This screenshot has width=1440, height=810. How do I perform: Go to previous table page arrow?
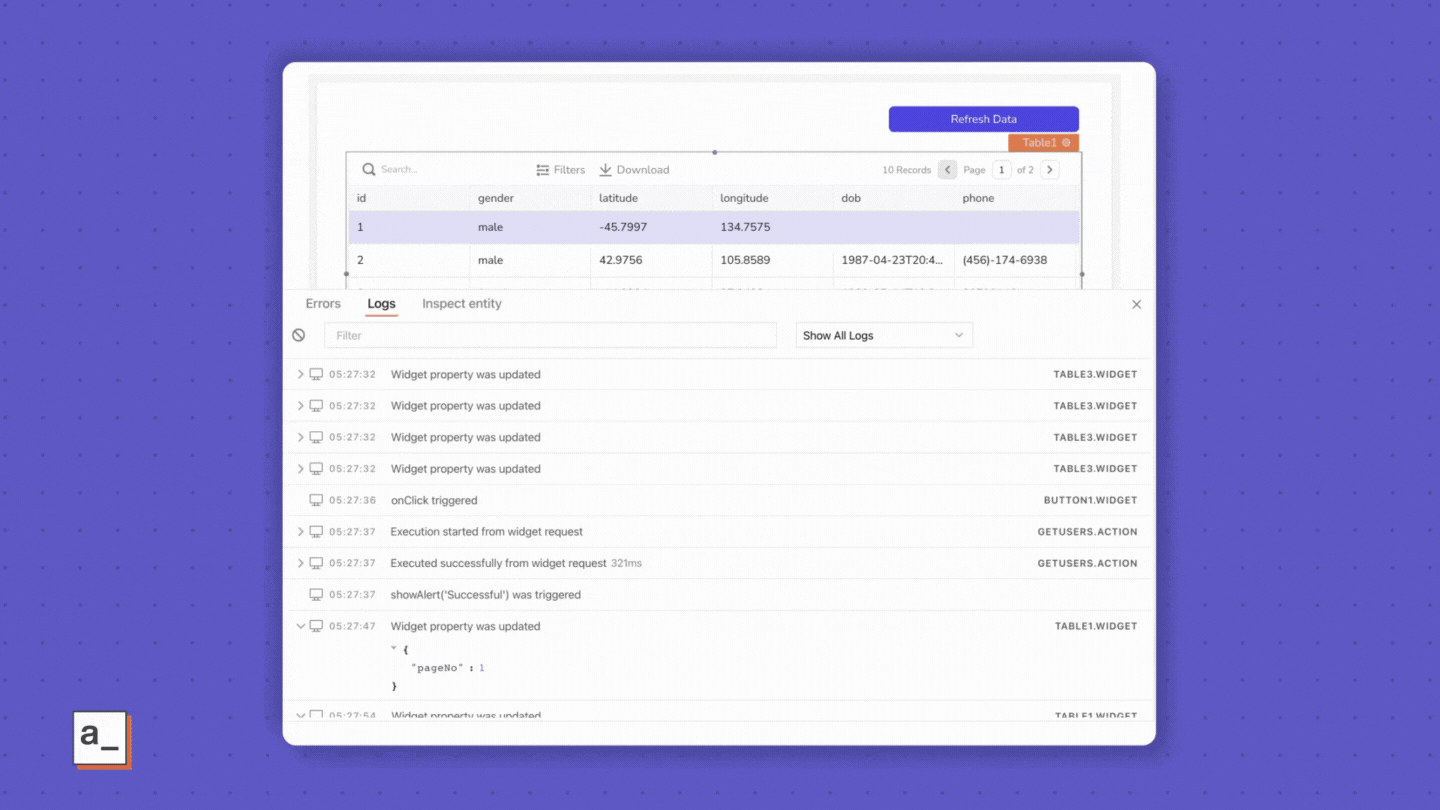pos(947,170)
